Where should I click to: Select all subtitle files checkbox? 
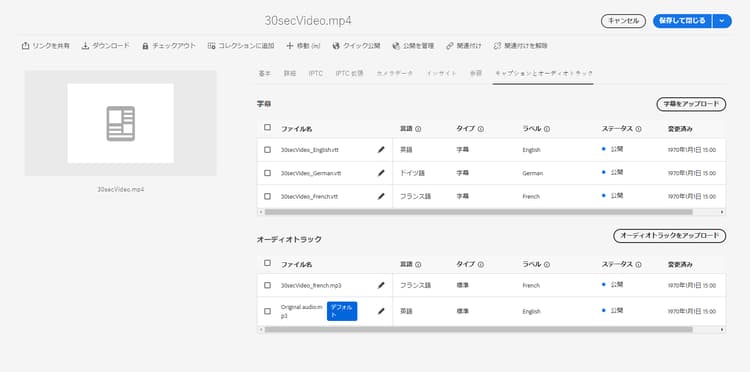[267, 127]
